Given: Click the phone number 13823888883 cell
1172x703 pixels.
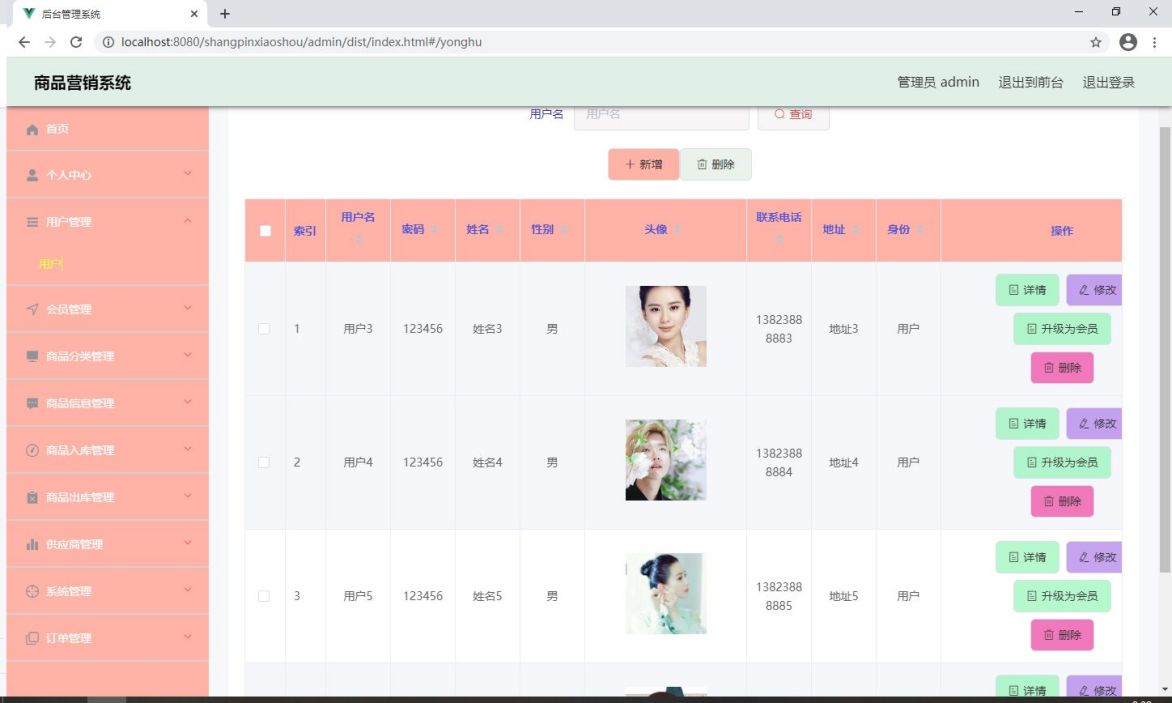Looking at the screenshot, I should coord(779,329).
